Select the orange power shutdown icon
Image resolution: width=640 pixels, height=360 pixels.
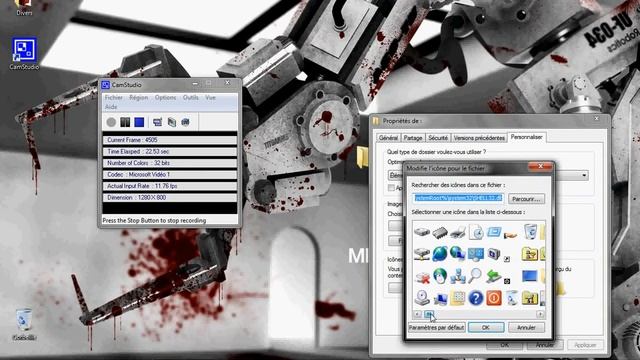pos(494,298)
